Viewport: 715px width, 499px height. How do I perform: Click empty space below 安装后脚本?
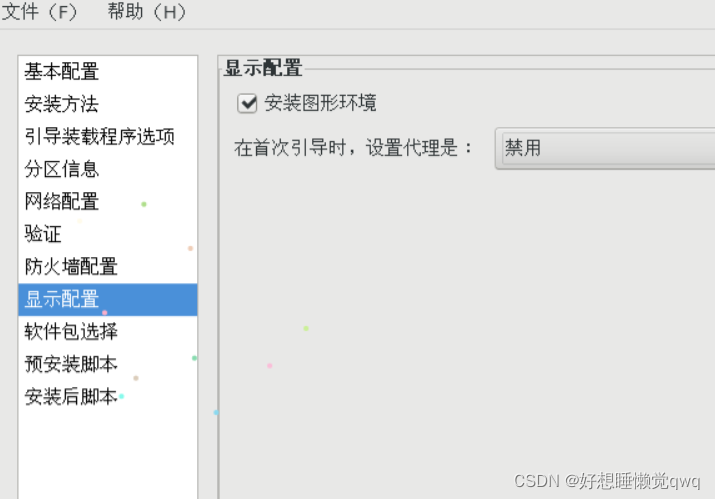108,456
